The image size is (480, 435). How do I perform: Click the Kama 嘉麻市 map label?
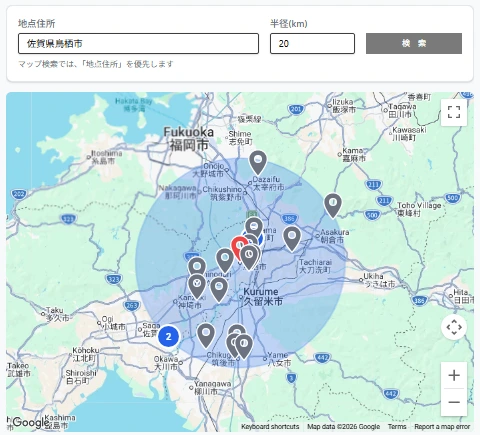354,155
